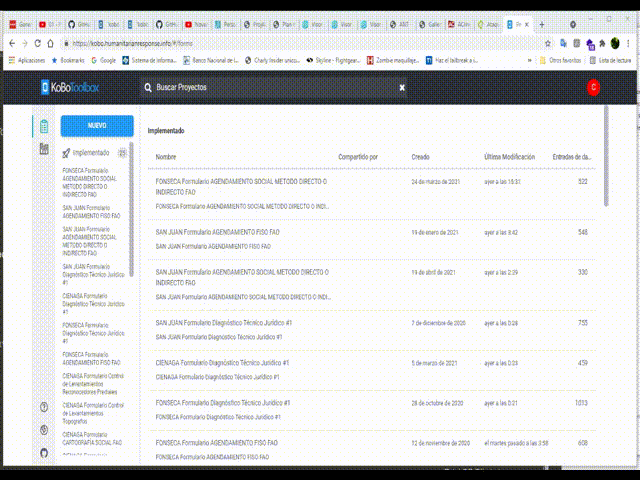Sort by Última Modificación column header
The width and height of the screenshot is (640, 480).
(x=509, y=157)
